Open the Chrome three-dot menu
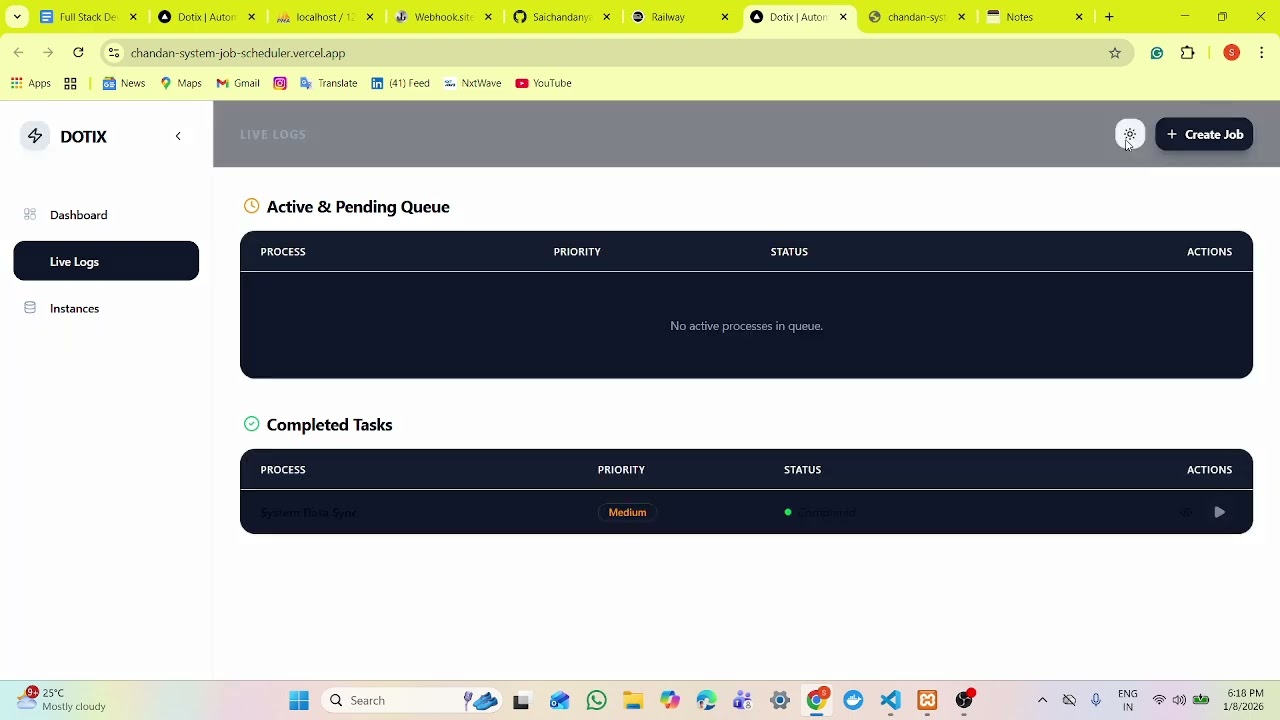1280x720 pixels. click(1262, 53)
